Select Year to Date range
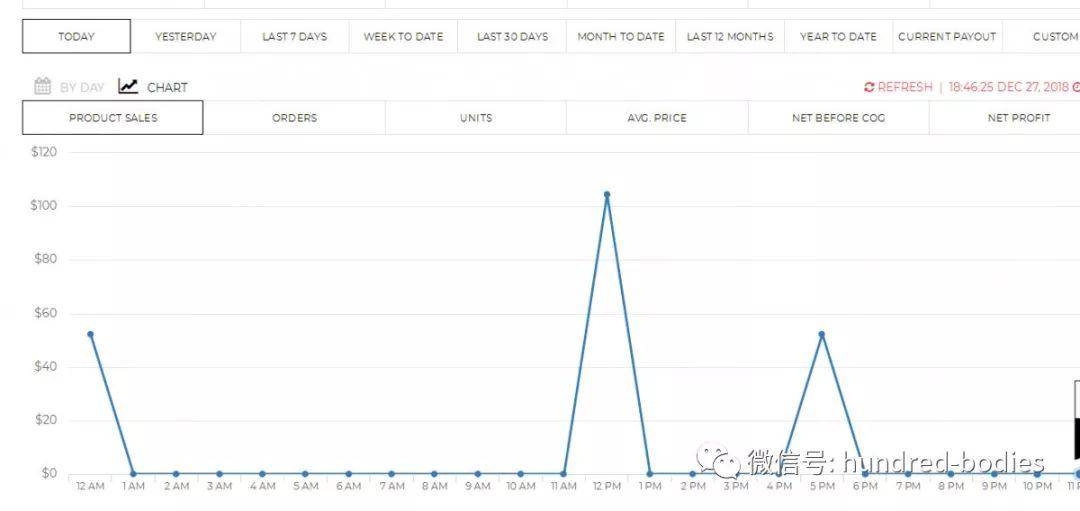Viewport: 1080px width, 511px height. click(x=838, y=37)
